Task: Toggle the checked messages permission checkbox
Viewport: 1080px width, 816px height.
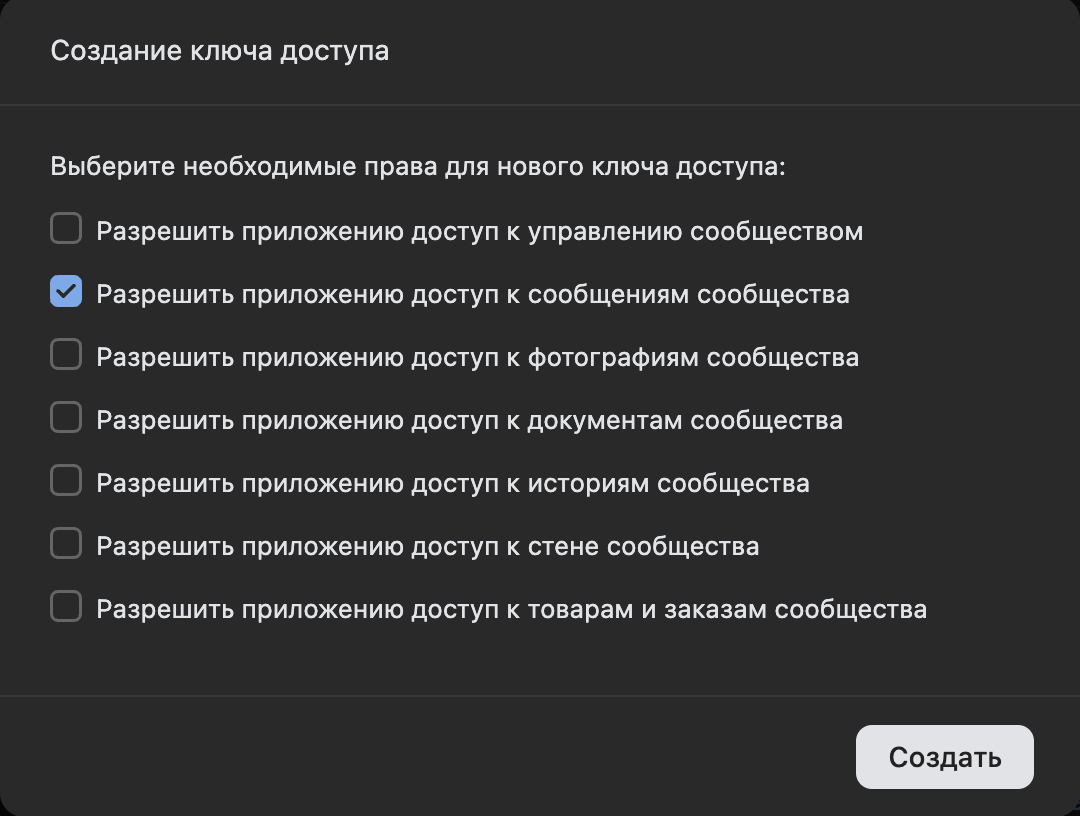Action: pyautogui.click(x=65, y=291)
